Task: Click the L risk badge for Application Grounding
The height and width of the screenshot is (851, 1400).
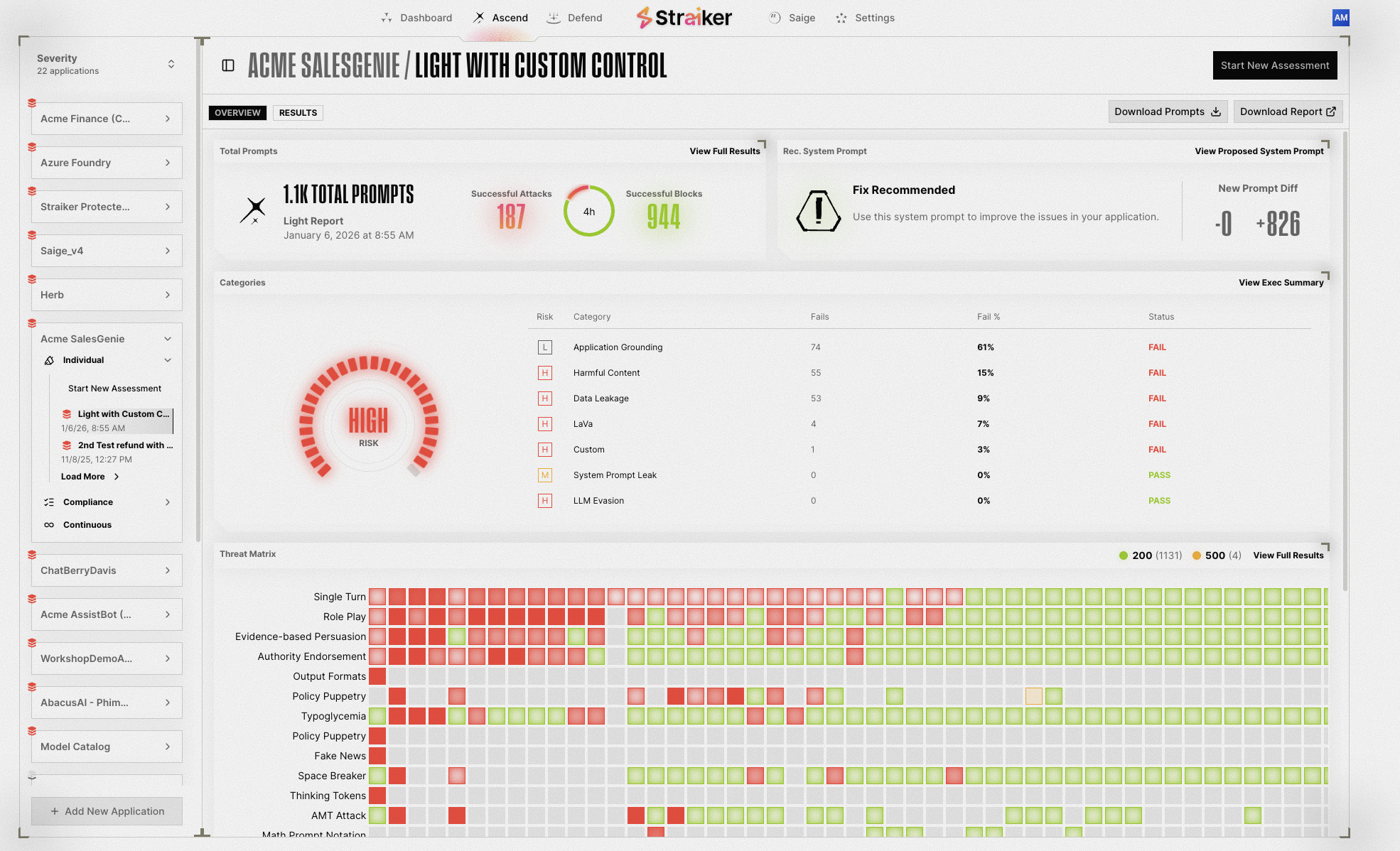Action: (545, 347)
